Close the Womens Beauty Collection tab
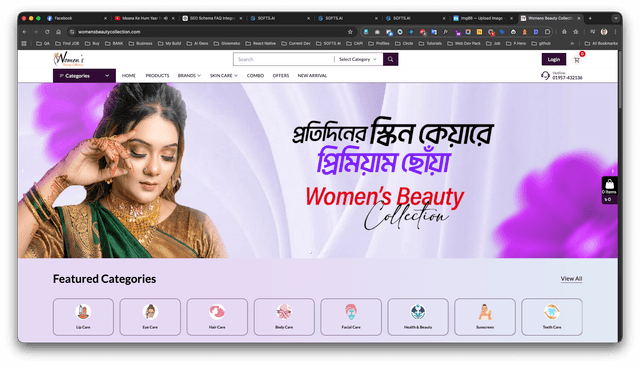The height and width of the screenshot is (366, 640). coord(579,18)
